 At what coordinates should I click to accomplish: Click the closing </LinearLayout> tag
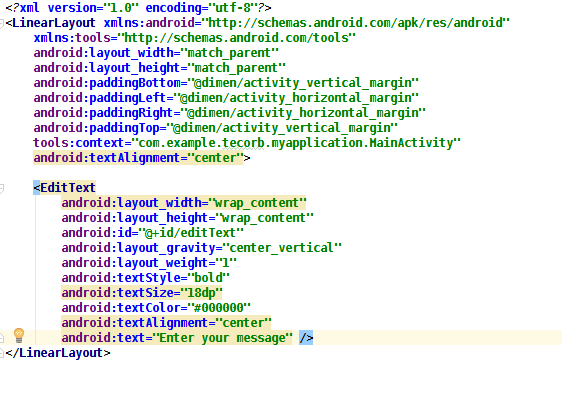(58, 353)
